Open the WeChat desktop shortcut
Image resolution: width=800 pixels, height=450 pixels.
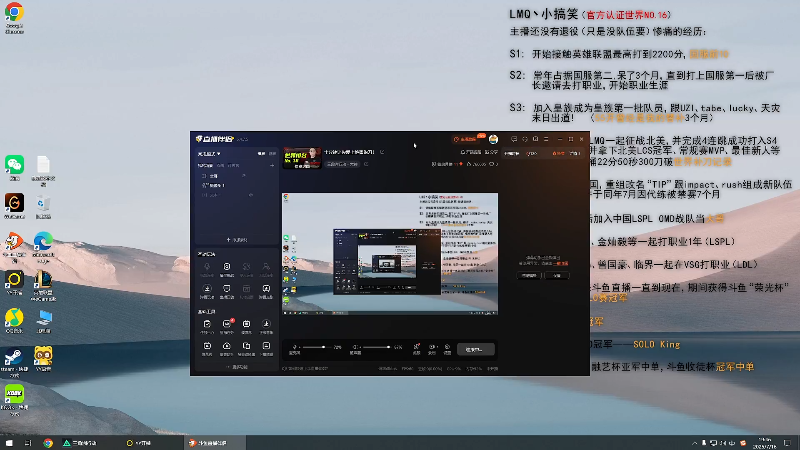click(14, 165)
